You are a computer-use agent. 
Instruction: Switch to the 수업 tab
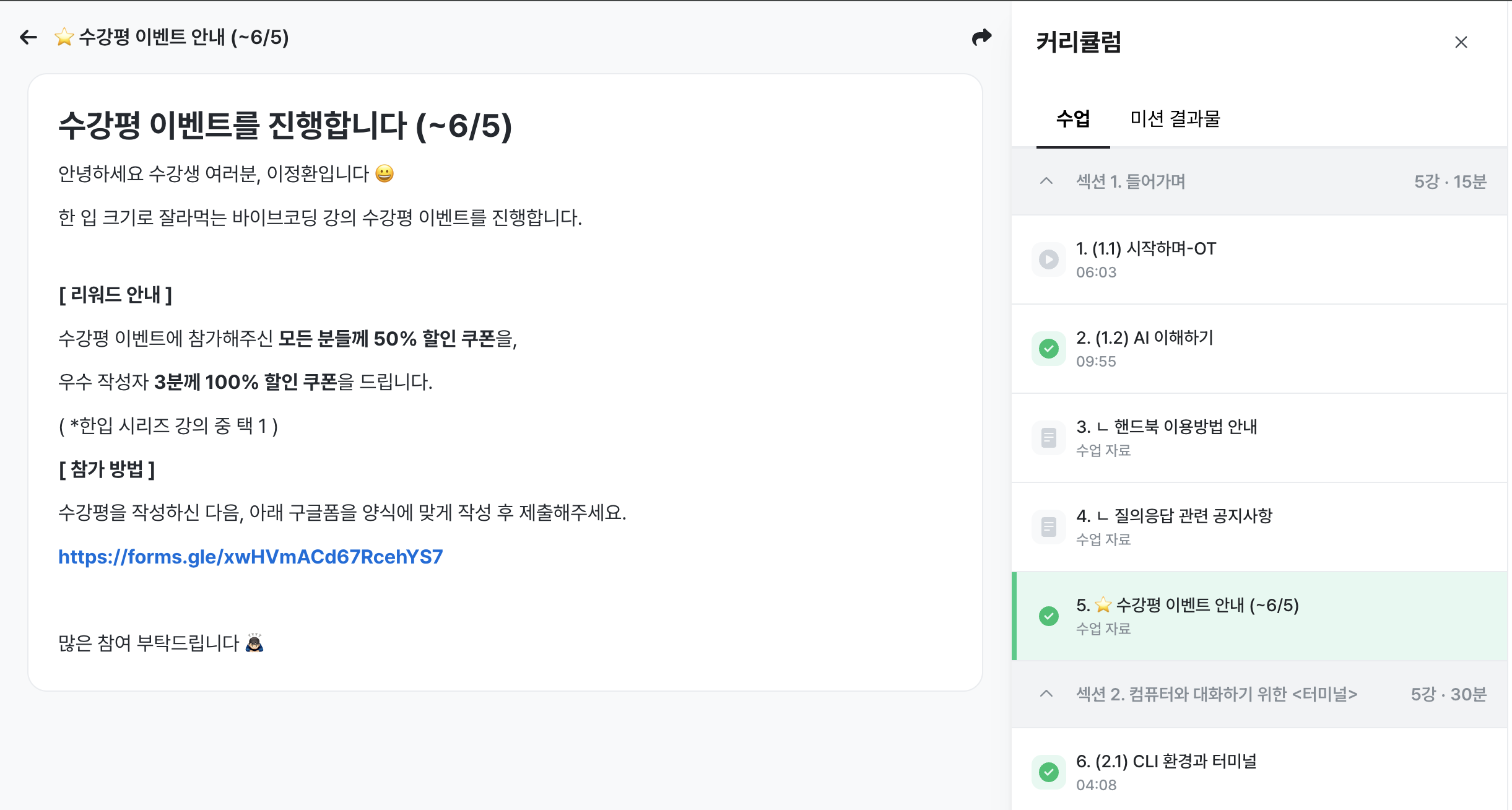(1073, 118)
